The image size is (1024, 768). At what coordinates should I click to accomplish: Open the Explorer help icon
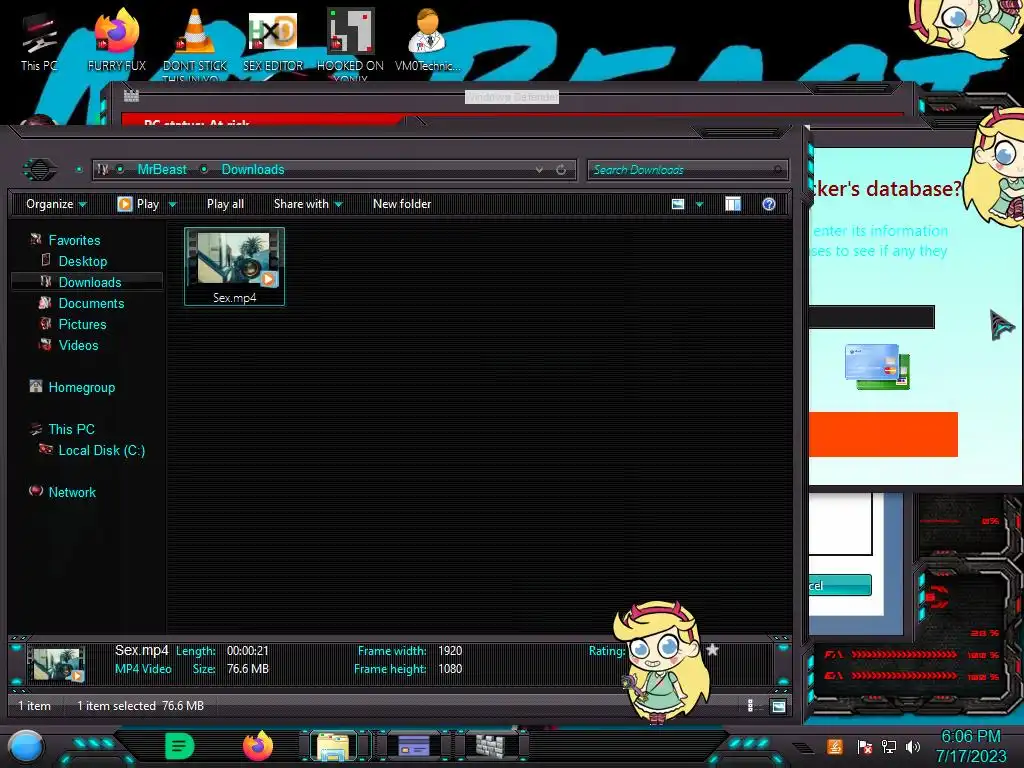(769, 204)
